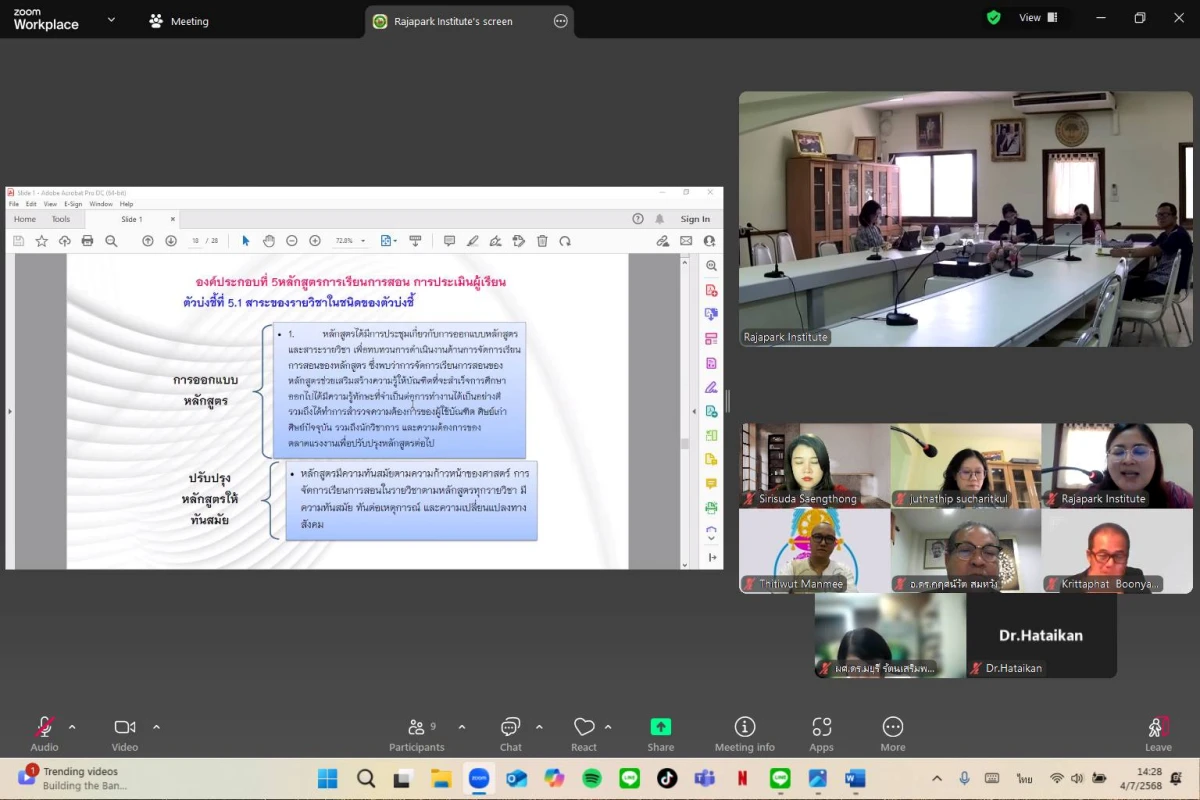Open Spotify from the Windows taskbar
1200x800 pixels.
[x=592, y=778]
